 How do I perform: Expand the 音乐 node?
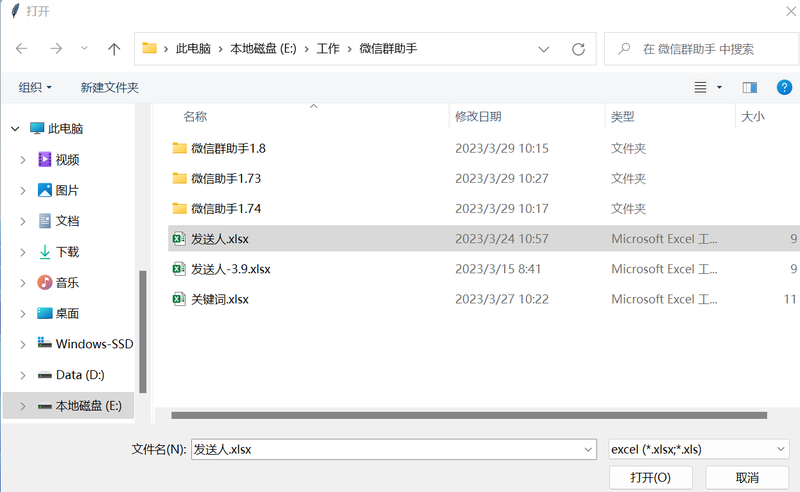click(22, 283)
